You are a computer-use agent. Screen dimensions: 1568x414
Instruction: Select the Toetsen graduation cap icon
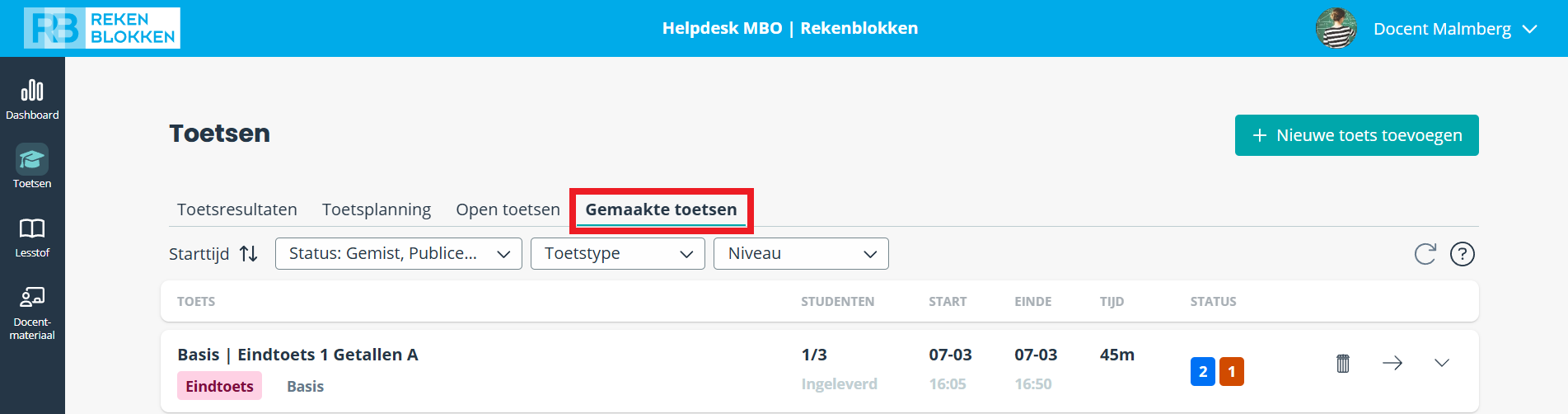(32, 159)
